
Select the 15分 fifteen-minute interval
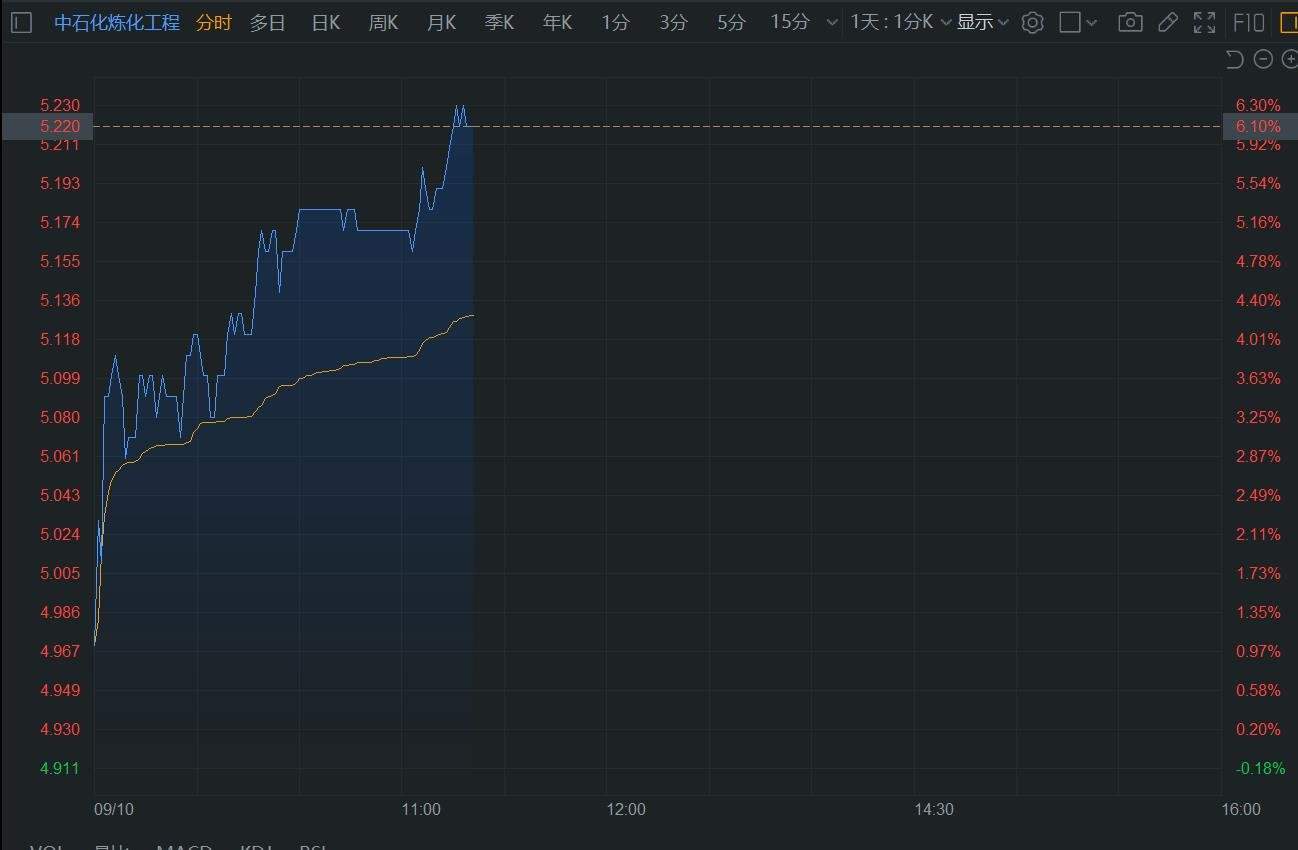(x=790, y=22)
